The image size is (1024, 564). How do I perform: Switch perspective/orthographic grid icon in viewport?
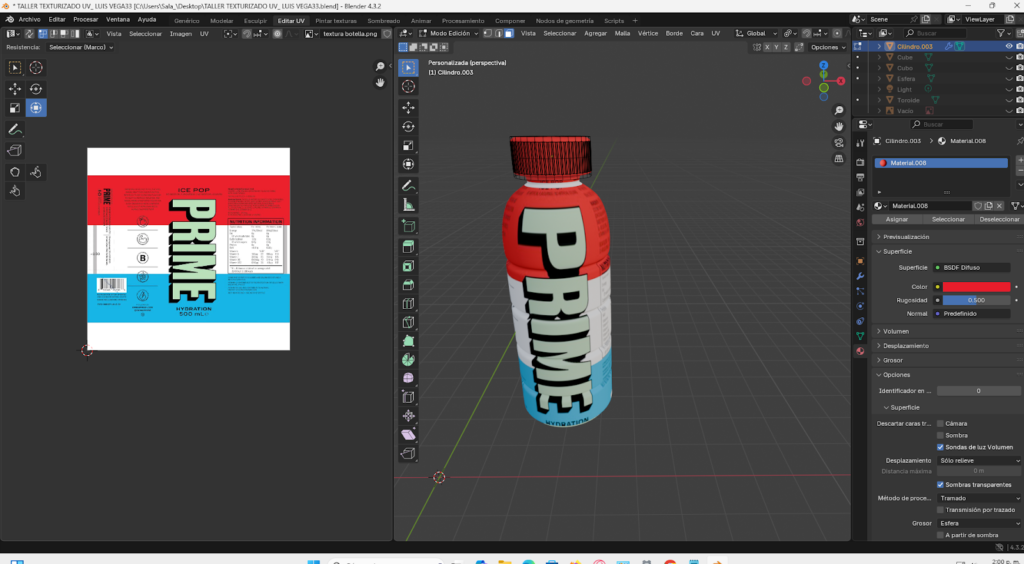839,159
